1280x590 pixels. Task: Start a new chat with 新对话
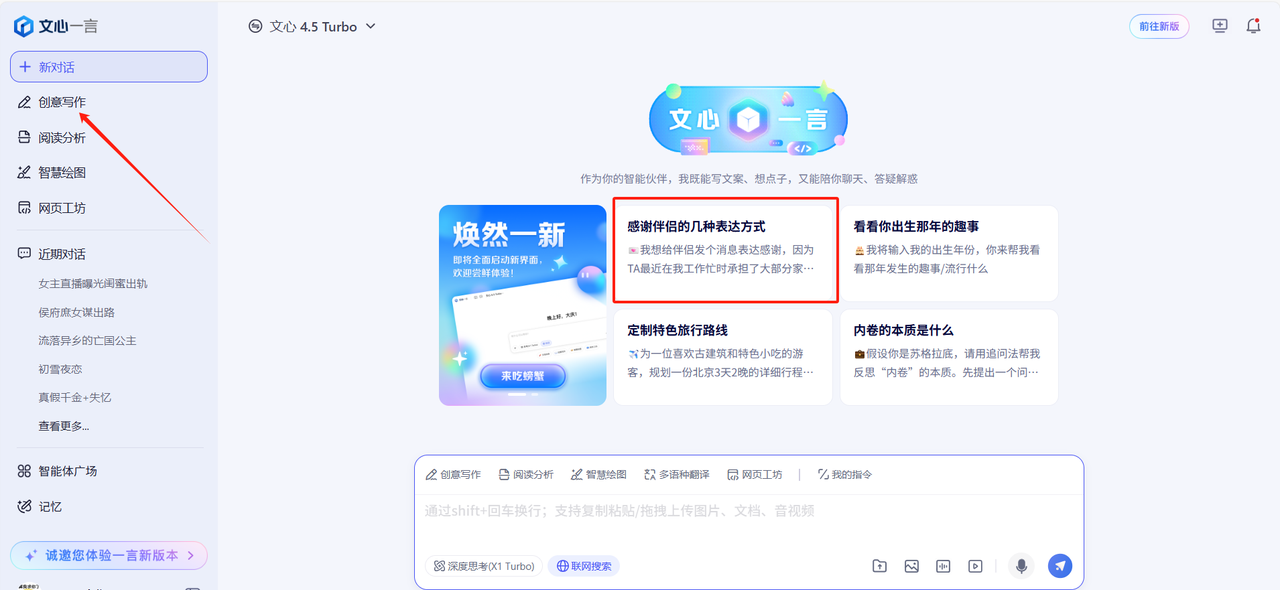[109, 67]
